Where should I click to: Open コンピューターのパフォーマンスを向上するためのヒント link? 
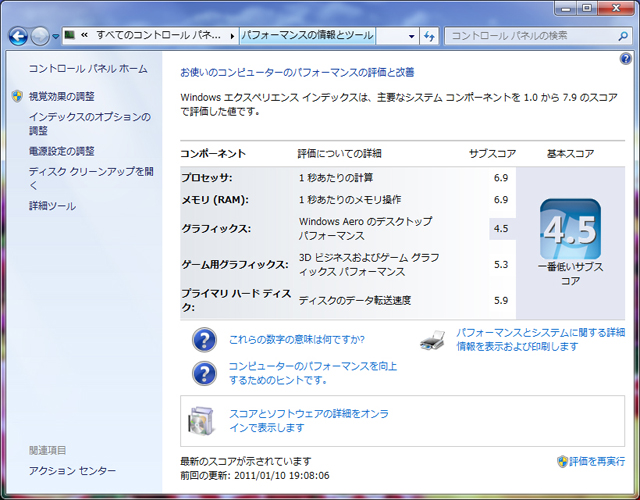pyautogui.click(x=313, y=373)
